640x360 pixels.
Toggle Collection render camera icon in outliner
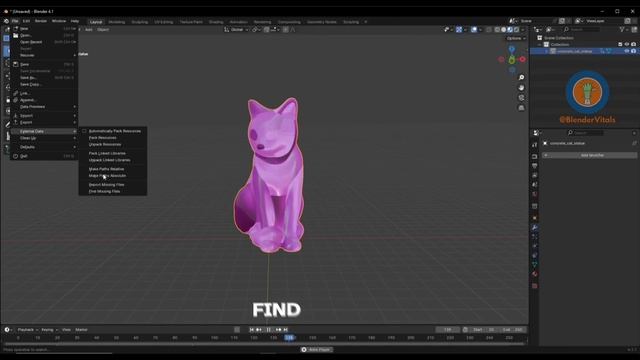pyautogui.click(x=633, y=44)
